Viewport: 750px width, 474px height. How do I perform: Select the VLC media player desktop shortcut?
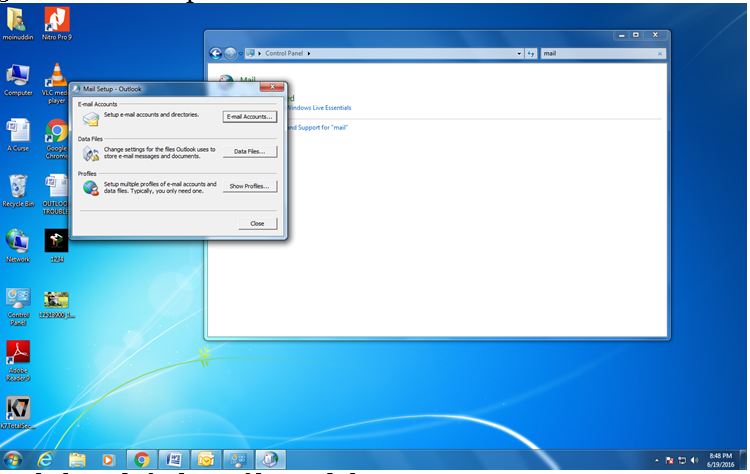(55, 83)
